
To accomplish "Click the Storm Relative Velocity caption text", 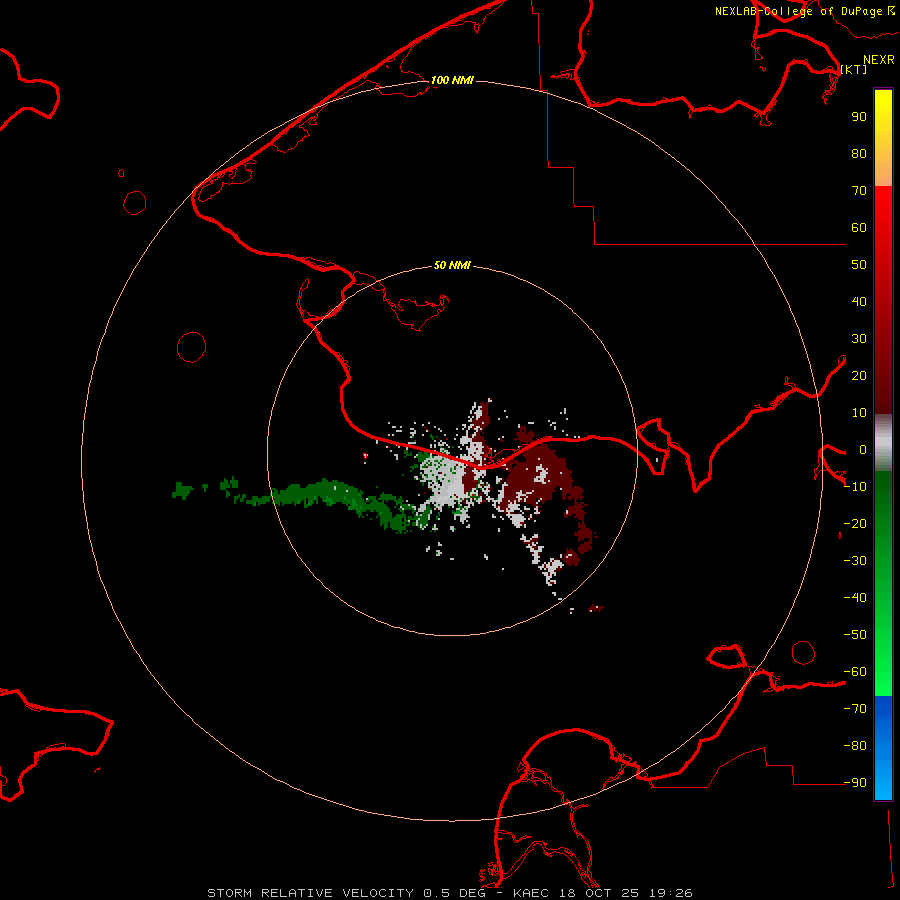I will (x=450, y=893).
